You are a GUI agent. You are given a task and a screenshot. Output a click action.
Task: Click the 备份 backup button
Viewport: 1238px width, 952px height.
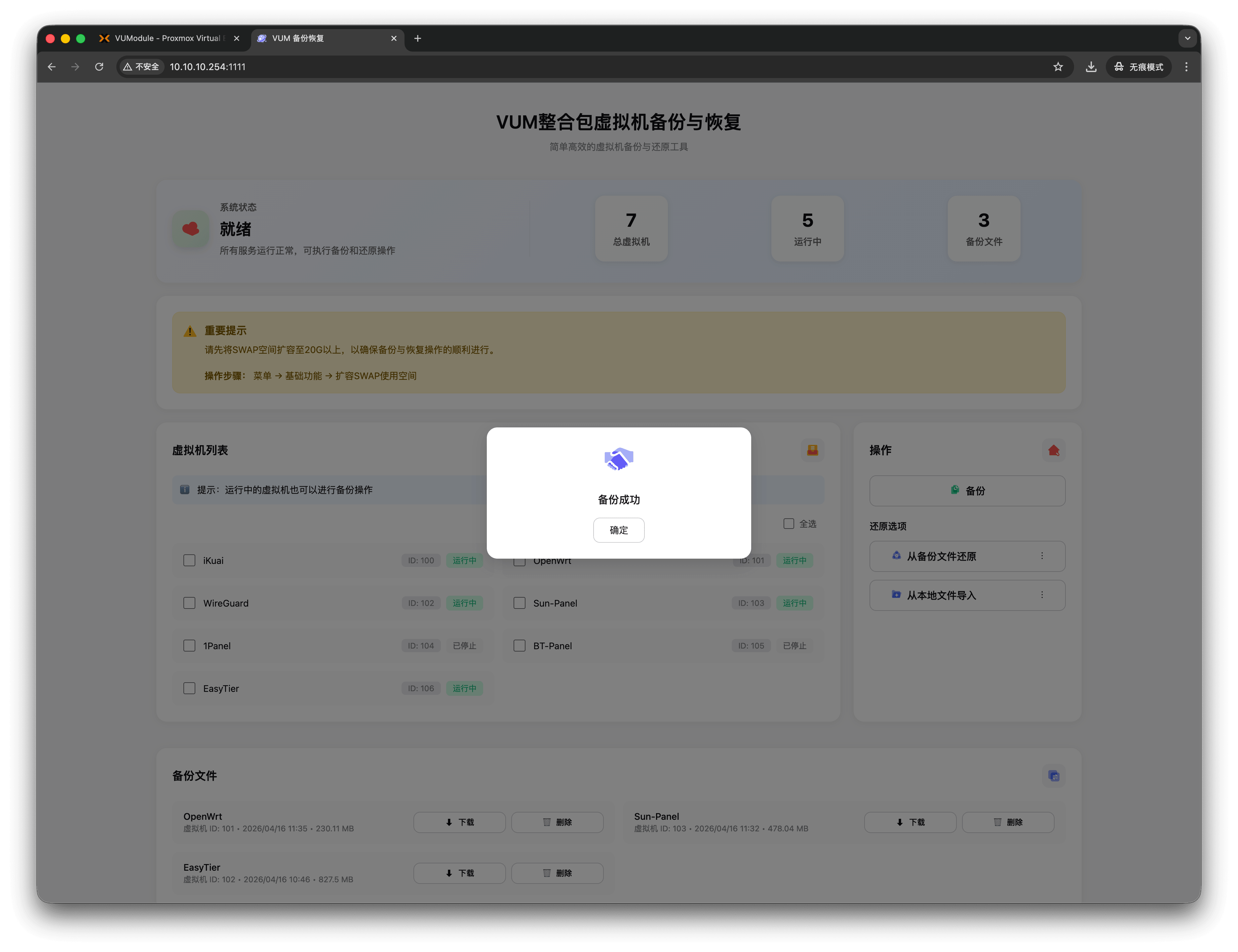(967, 491)
